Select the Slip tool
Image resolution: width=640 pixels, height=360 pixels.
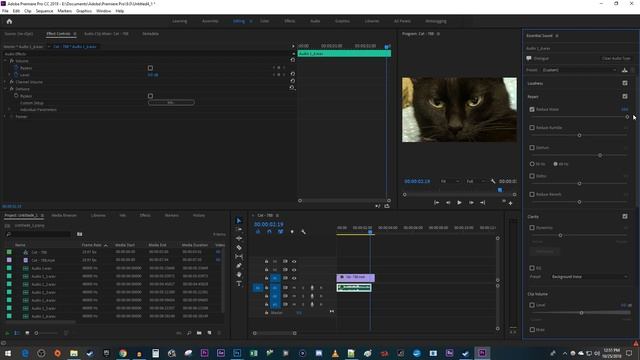[239, 256]
